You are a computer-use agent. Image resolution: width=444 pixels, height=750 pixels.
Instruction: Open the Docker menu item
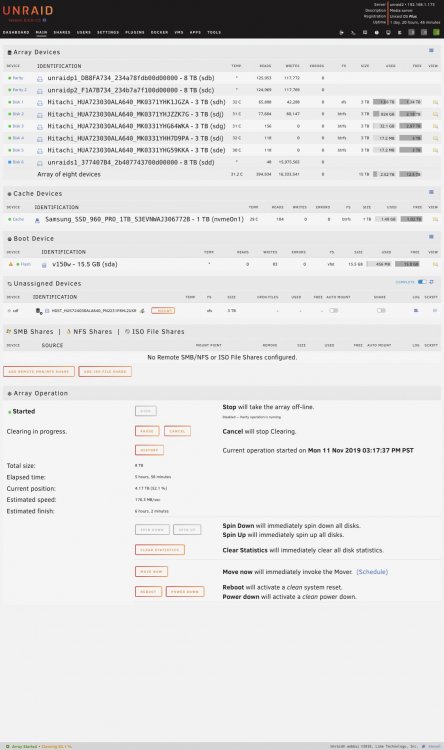coord(159,33)
